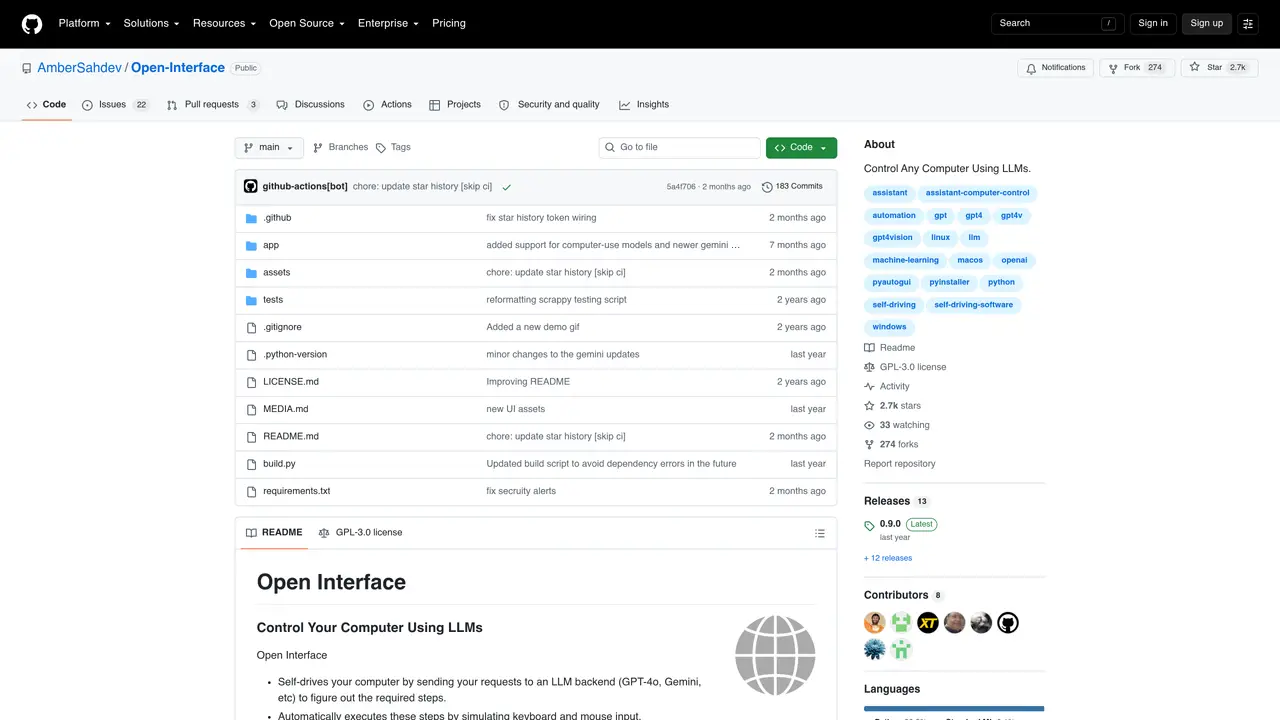Open the LICENSE.md file
The width and height of the screenshot is (1280, 720).
(x=291, y=382)
